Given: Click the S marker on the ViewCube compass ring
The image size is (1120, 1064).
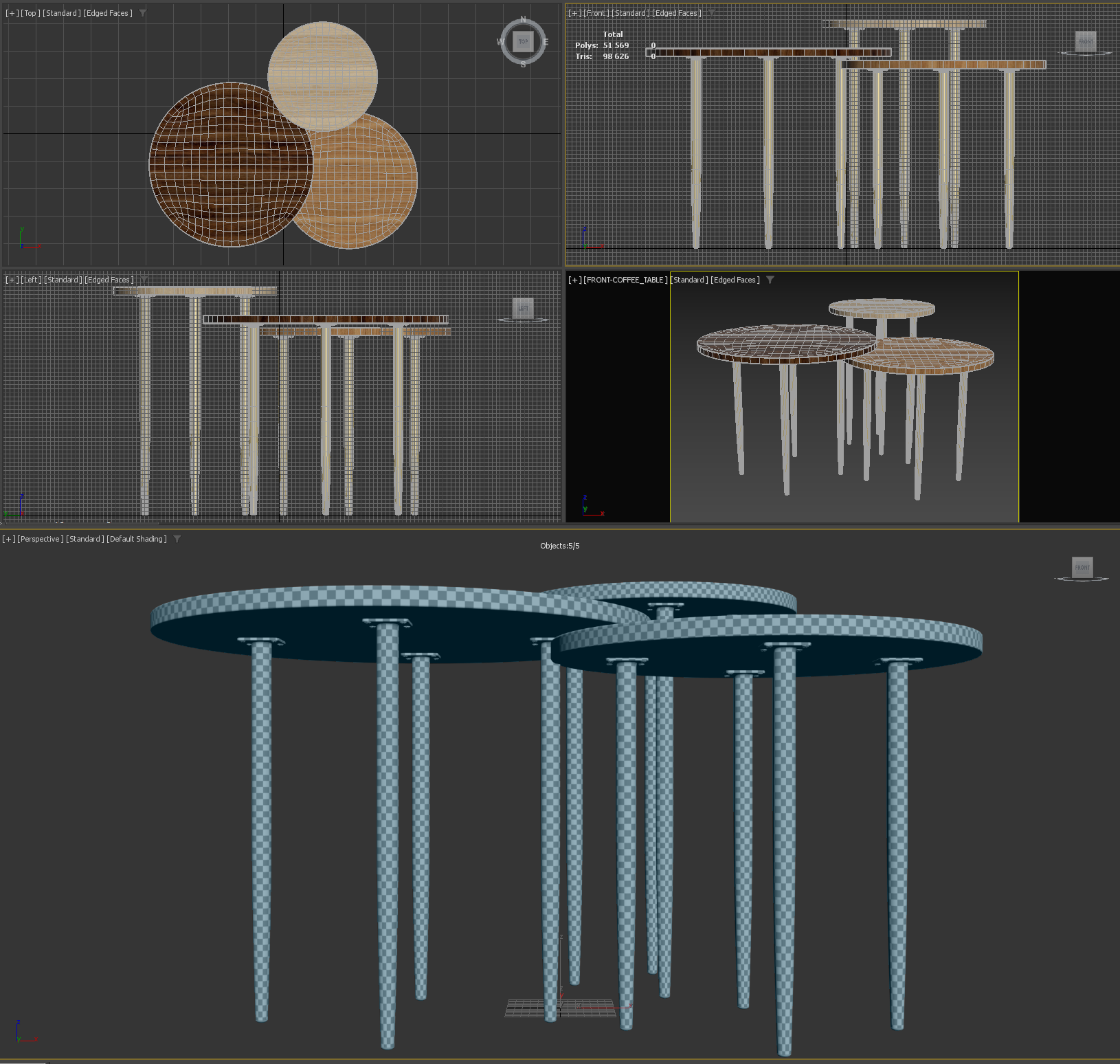Looking at the screenshot, I should pos(523,64).
